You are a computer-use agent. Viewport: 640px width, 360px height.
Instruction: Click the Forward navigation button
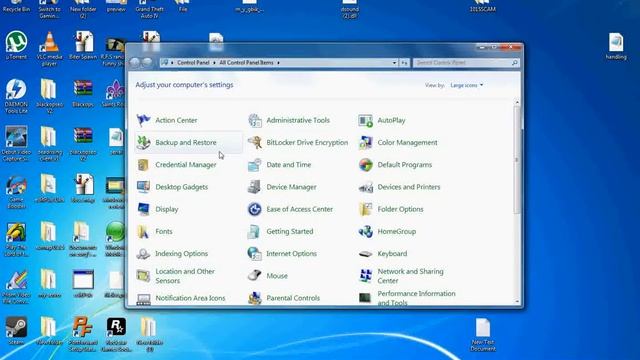click(x=147, y=63)
